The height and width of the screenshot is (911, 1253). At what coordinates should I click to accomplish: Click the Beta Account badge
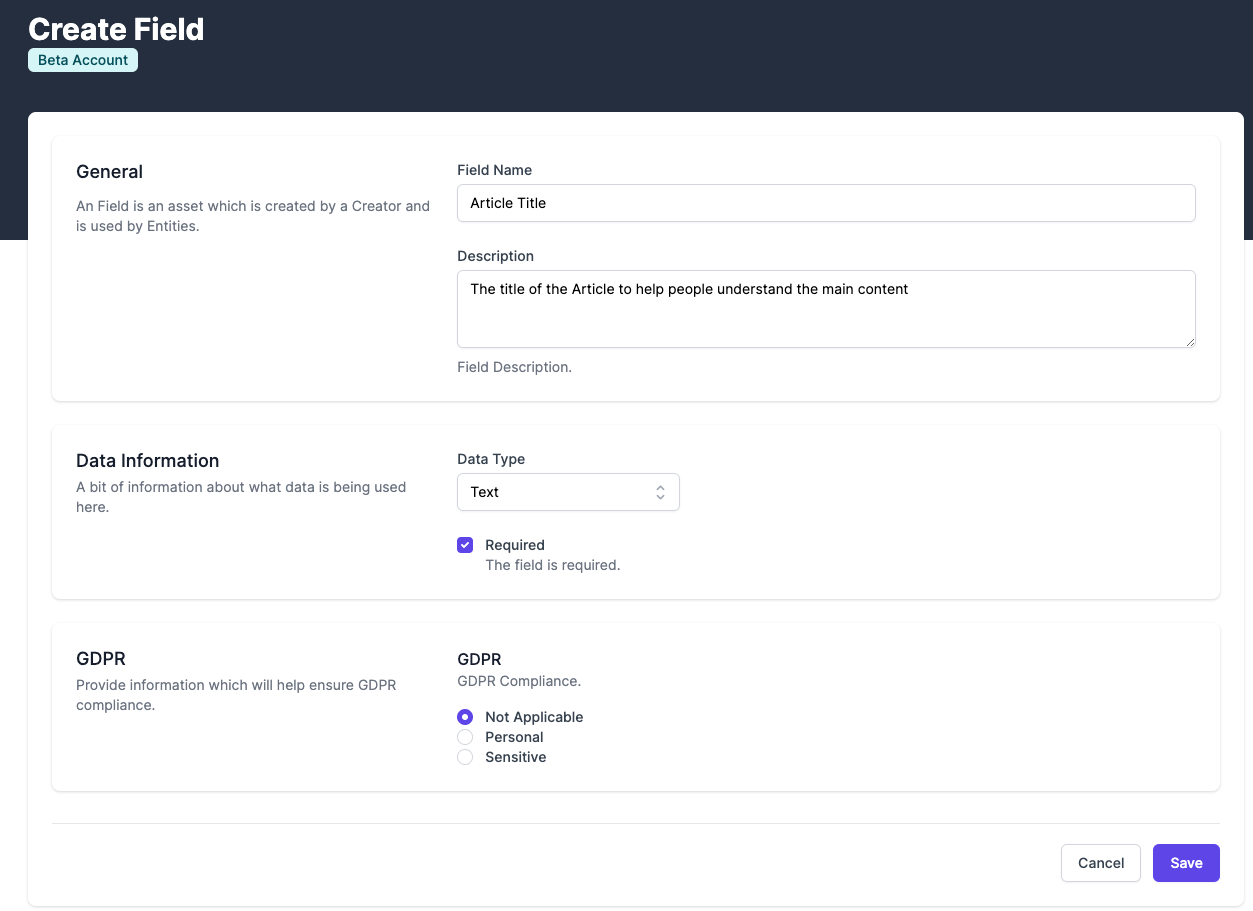pyautogui.click(x=83, y=60)
